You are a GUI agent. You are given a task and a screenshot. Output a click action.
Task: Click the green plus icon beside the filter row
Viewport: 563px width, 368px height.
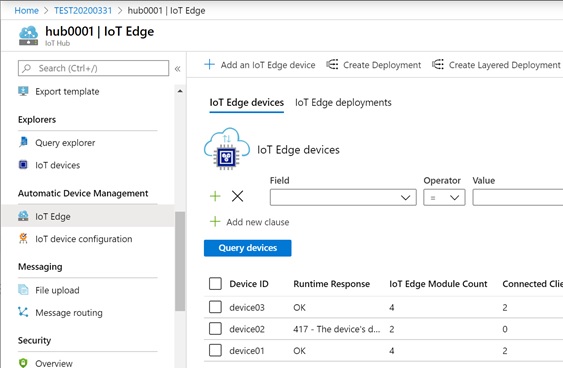click(x=215, y=196)
